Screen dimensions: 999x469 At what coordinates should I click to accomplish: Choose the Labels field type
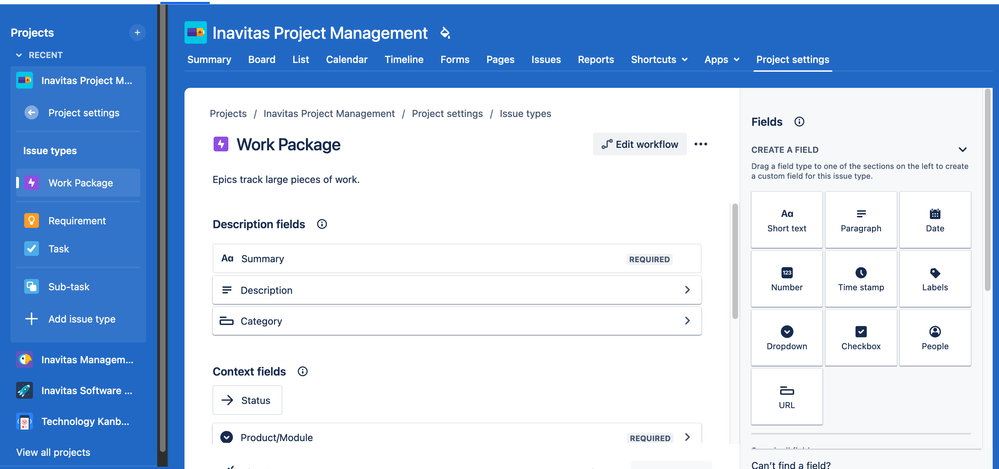tap(935, 278)
